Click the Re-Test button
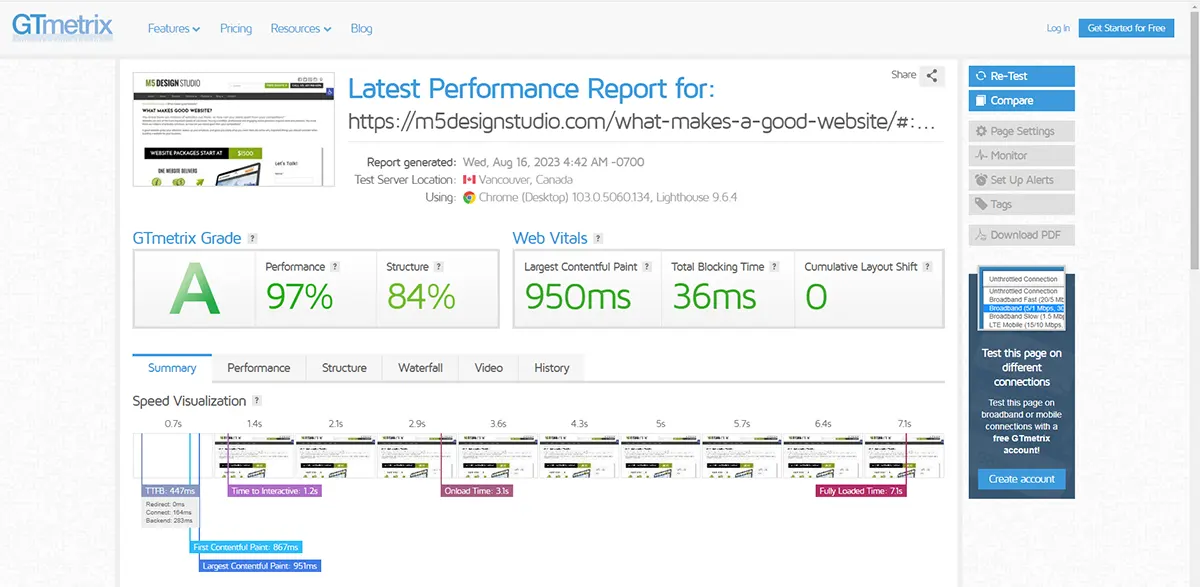The image size is (1200, 587). coord(1021,76)
